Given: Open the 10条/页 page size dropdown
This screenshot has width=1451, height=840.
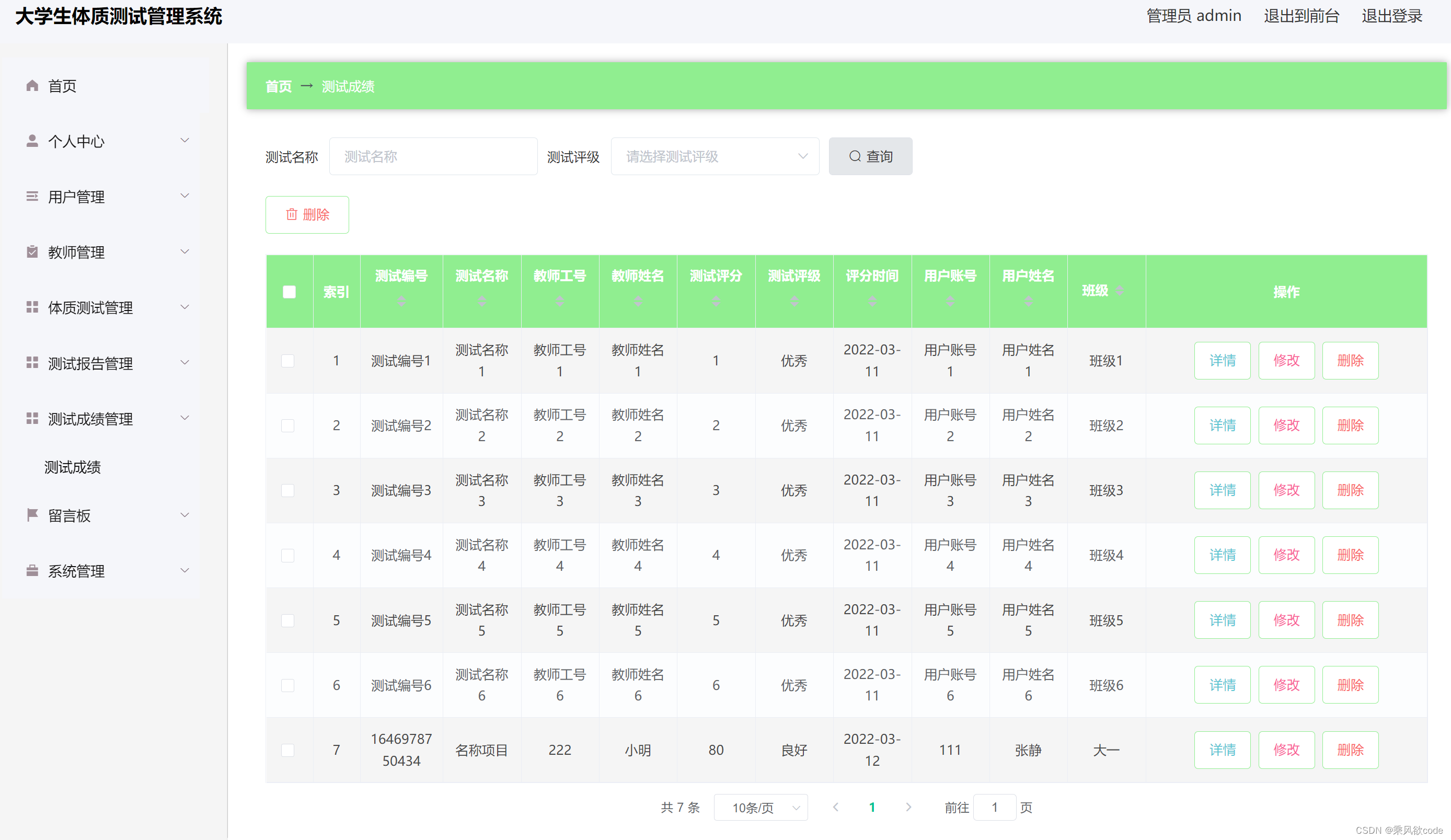Looking at the screenshot, I should [760, 807].
